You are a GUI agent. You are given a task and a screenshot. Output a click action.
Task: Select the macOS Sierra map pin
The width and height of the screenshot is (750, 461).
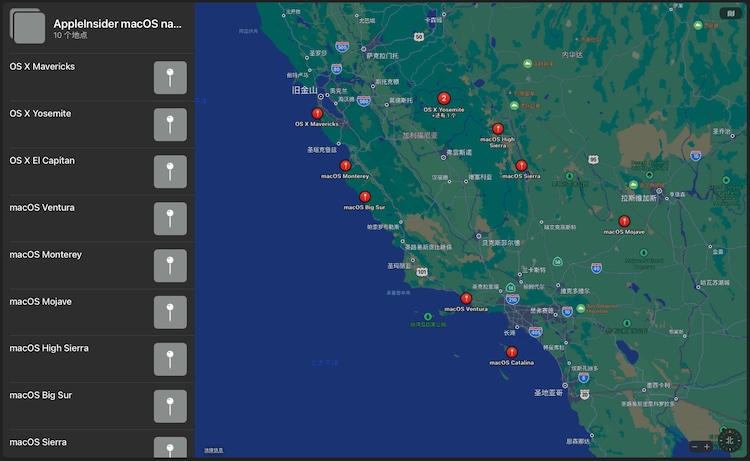coord(521,165)
